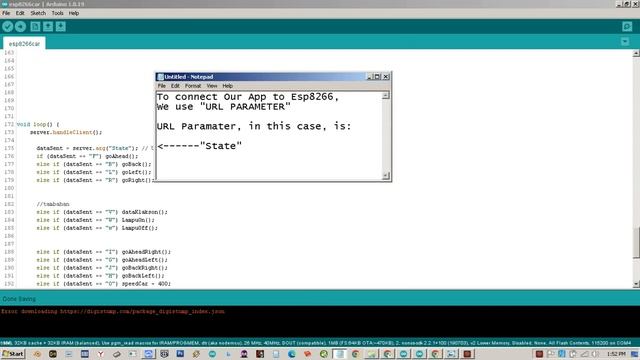
Task: Click line number 172 in the editor gutter
Action: pyautogui.click(x=9, y=124)
